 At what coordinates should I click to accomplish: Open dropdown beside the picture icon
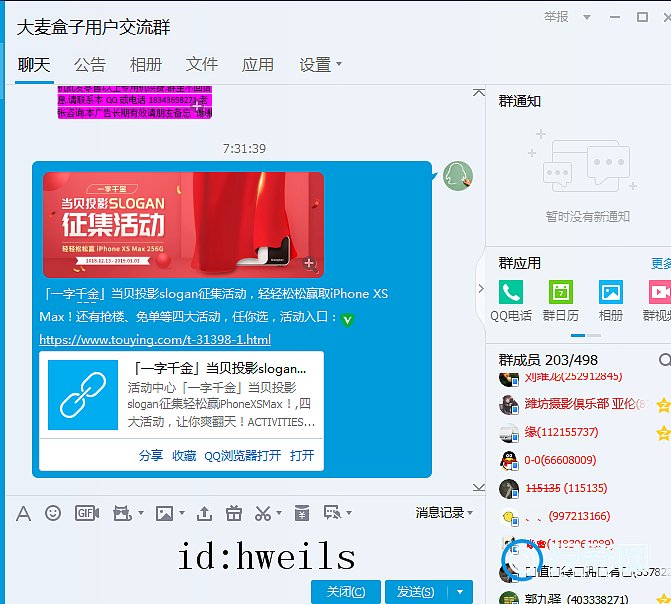point(182,512)
